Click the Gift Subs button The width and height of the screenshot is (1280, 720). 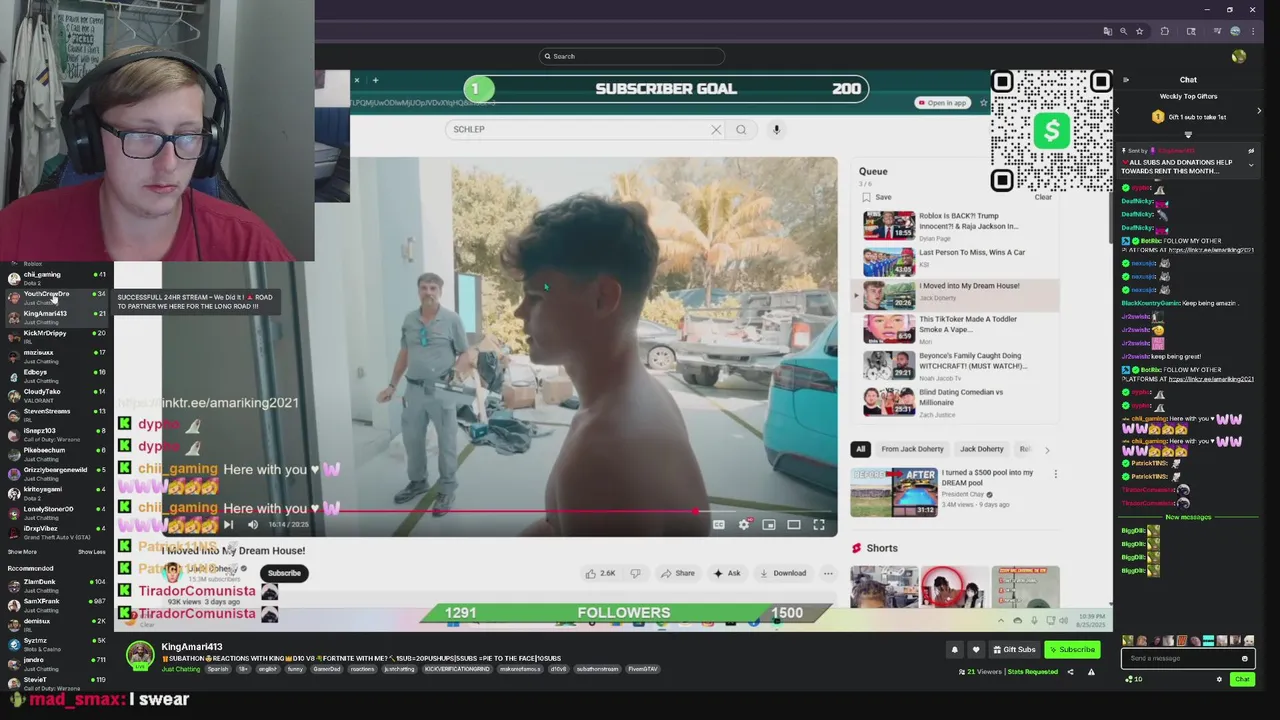coord(1013,649)
